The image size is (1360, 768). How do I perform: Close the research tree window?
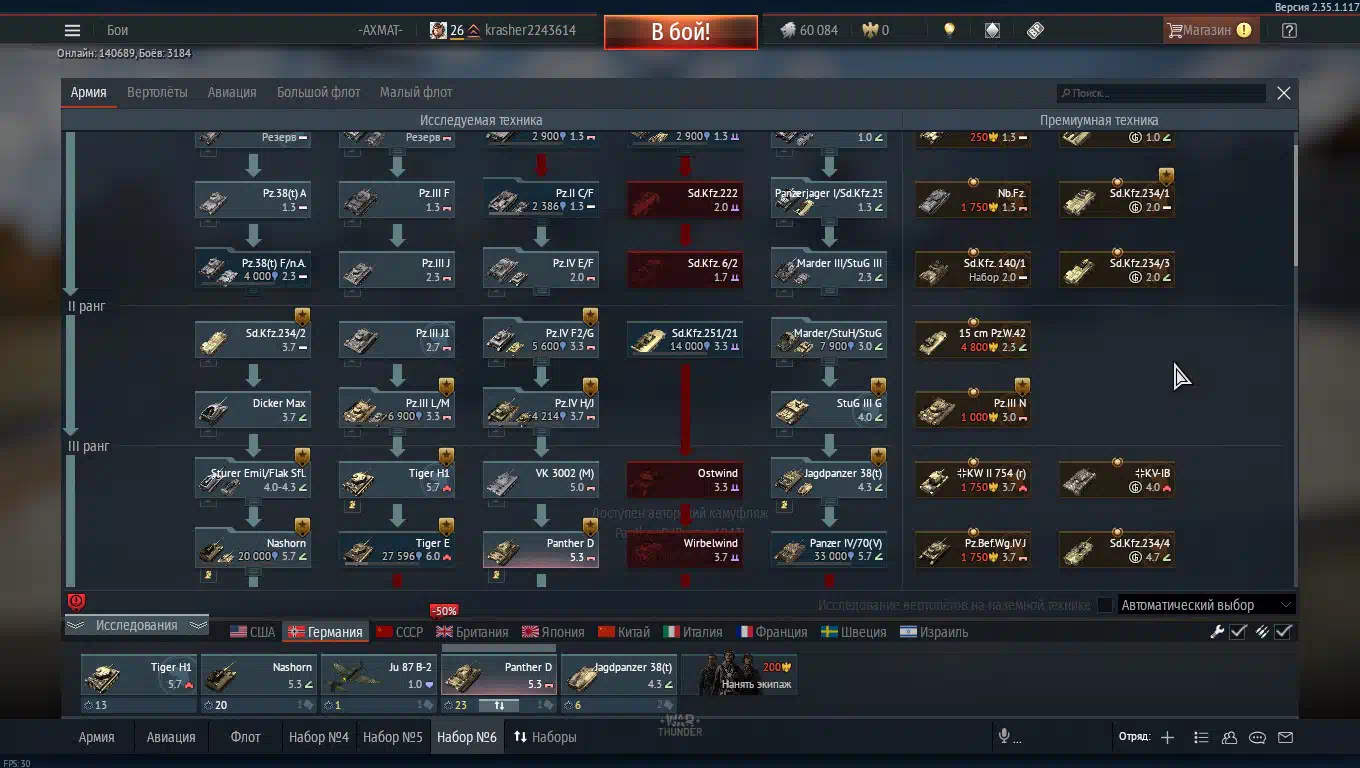[x=1284, y=93]
